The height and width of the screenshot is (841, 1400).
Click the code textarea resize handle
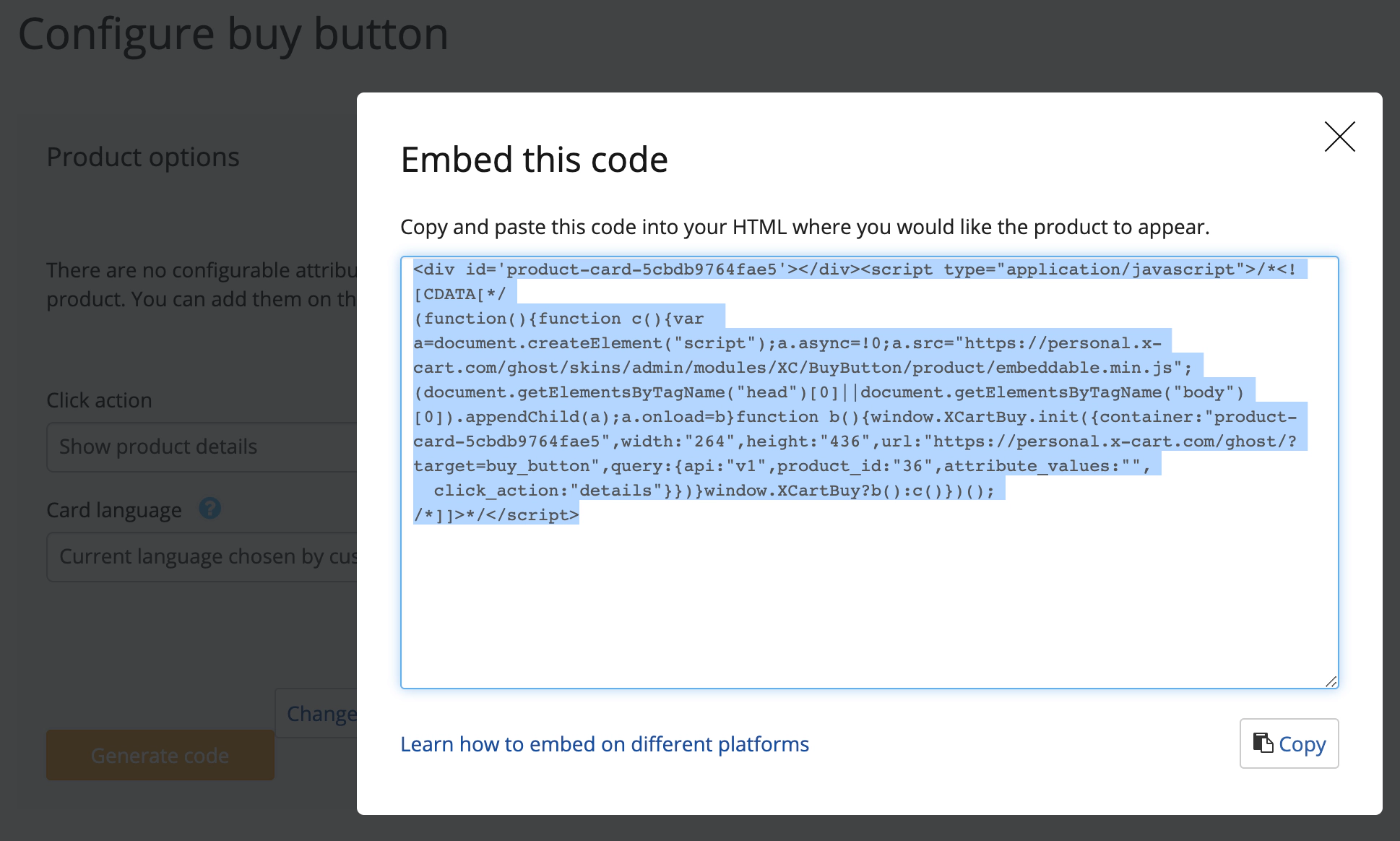[x=1331, y=681]
